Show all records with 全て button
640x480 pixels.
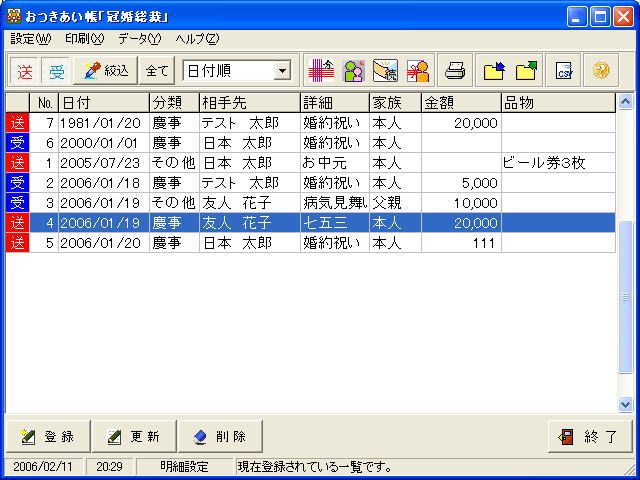tap(157, 71)
